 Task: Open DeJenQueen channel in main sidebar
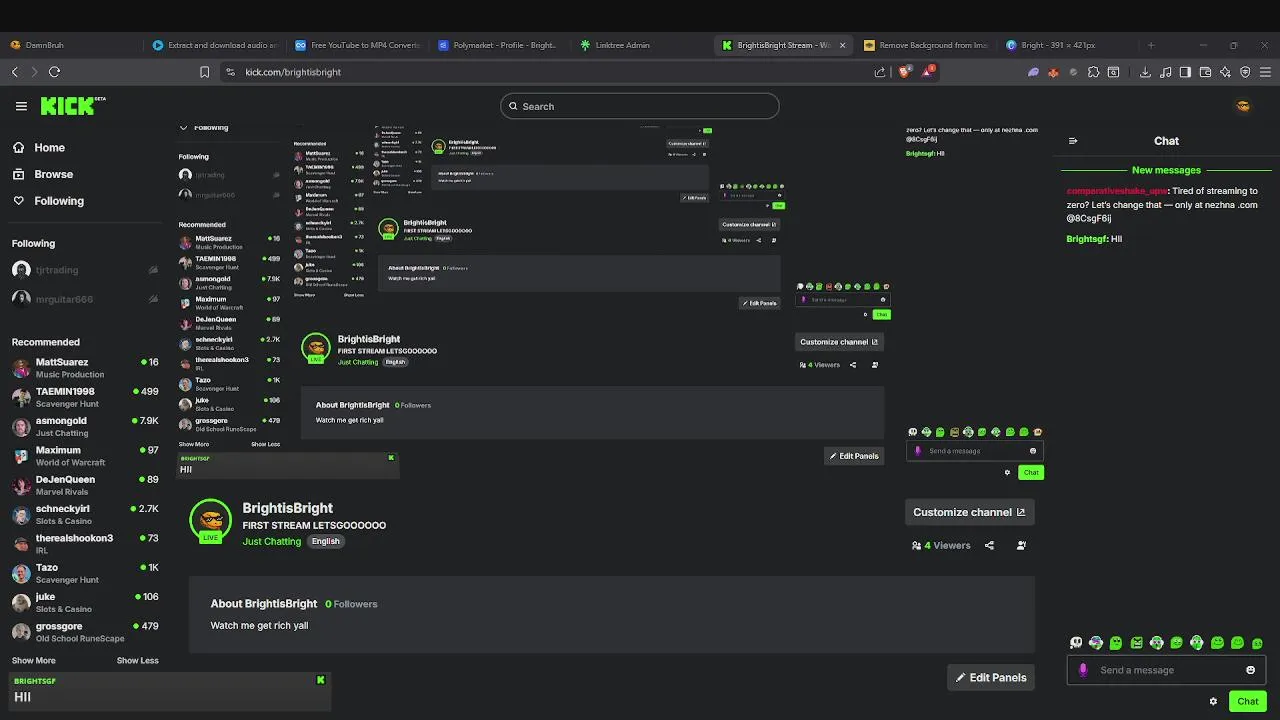click(85, 485)
